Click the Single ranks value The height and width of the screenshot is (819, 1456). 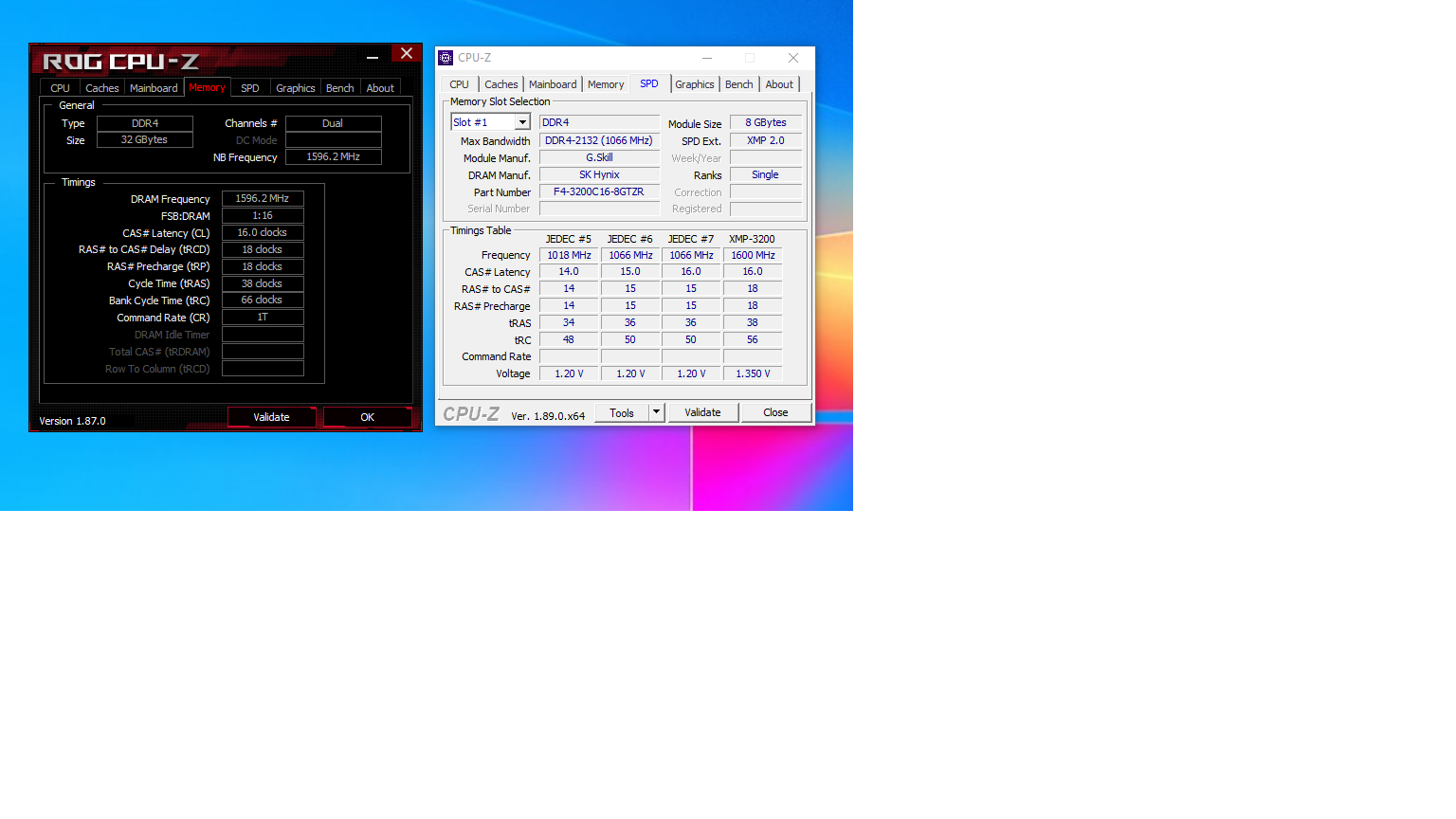[766, 174]
